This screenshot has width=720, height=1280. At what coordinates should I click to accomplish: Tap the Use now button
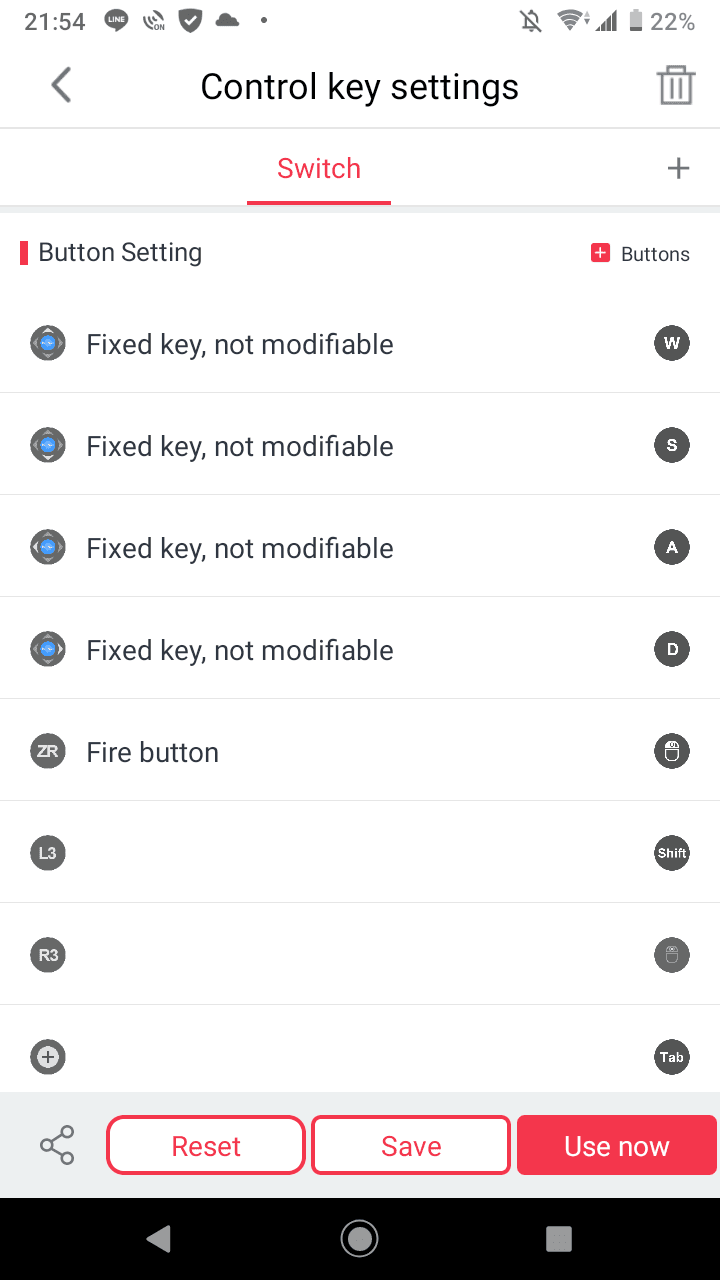point(617,1146)
